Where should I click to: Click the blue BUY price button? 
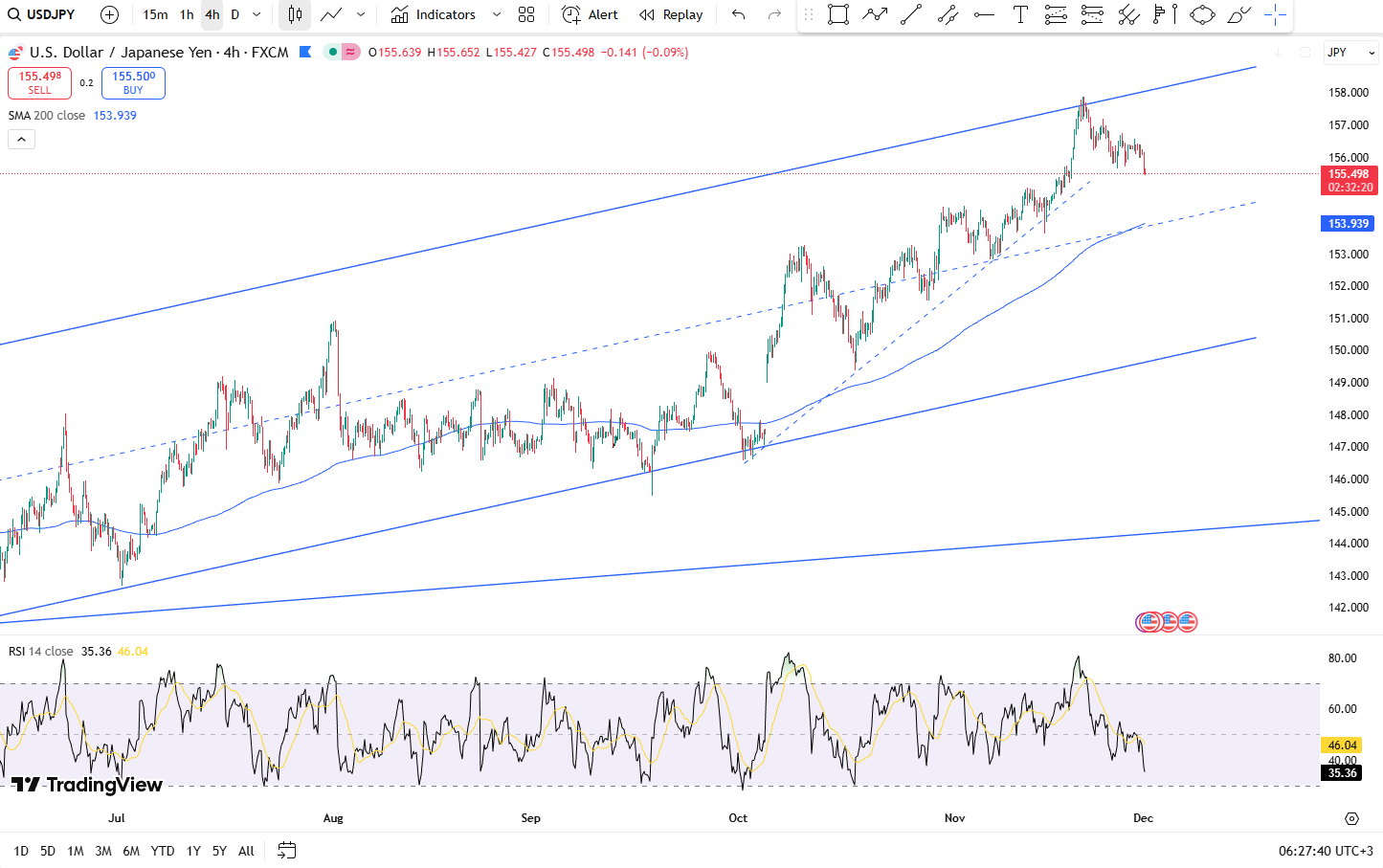[x=133, y=83]
